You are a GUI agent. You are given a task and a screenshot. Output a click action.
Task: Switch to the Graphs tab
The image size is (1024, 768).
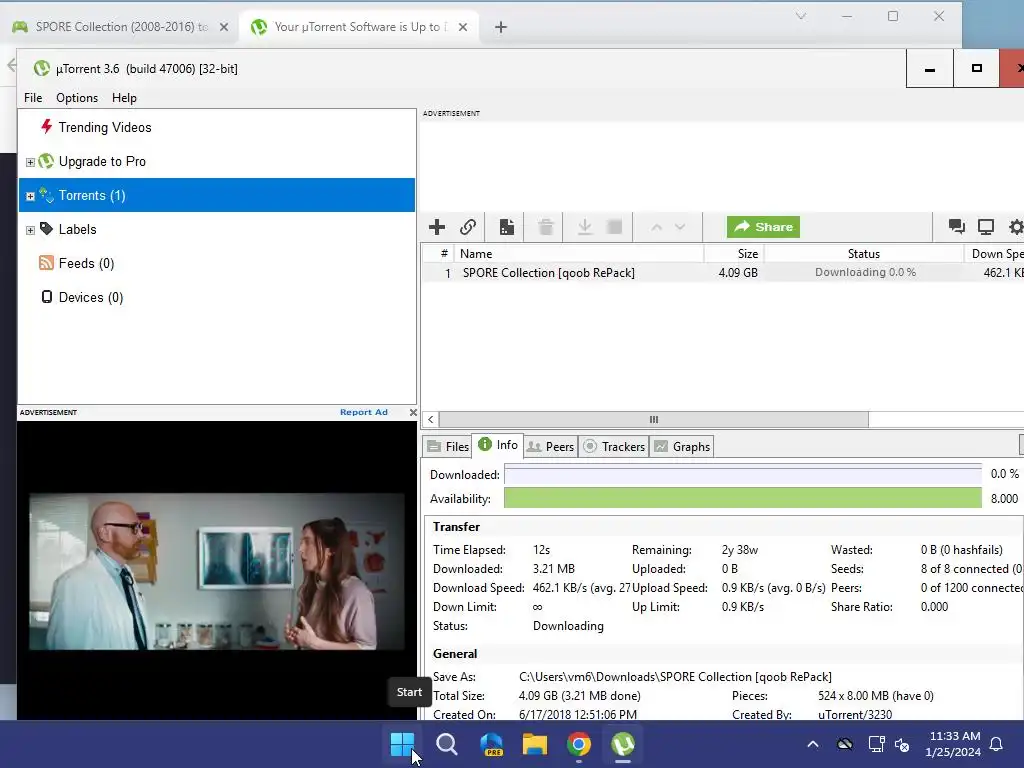pyautogui.click(x=682, y=447)
